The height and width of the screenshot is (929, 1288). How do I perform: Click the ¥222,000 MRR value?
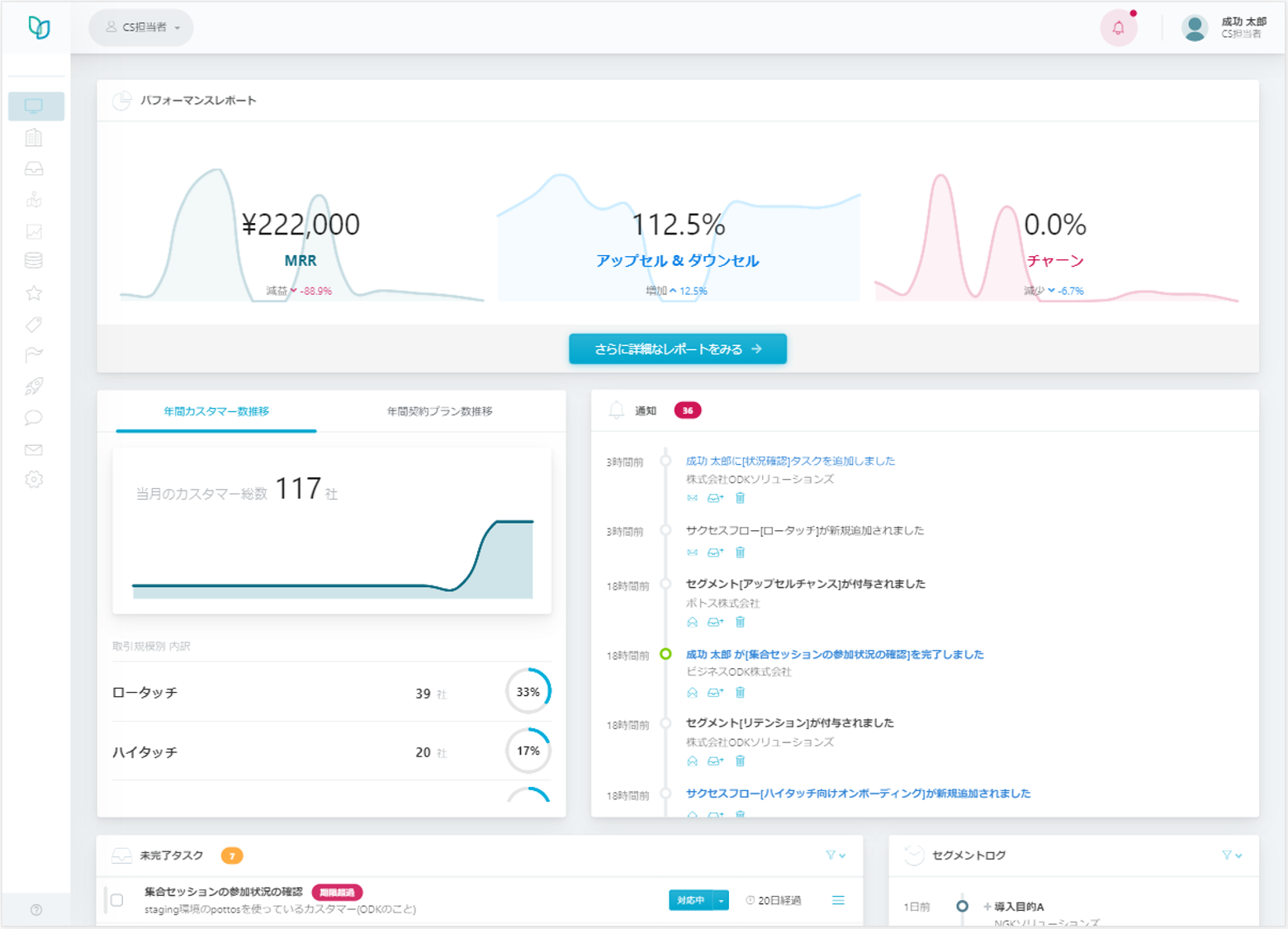pyautogui.click(x=301, y=225)
